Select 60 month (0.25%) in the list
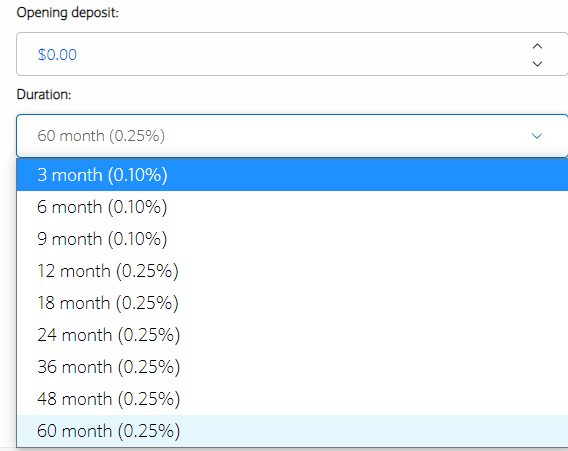 click(292, 431)
